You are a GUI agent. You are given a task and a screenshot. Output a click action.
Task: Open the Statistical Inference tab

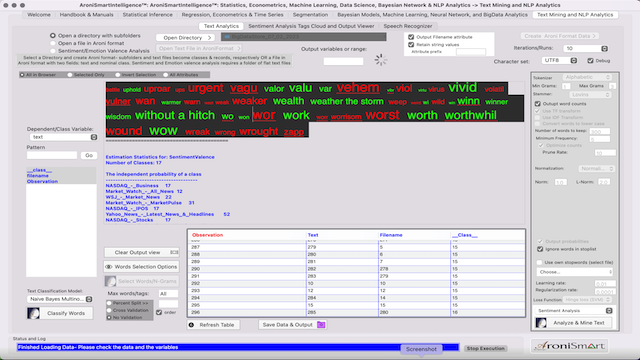pos(147,15)
